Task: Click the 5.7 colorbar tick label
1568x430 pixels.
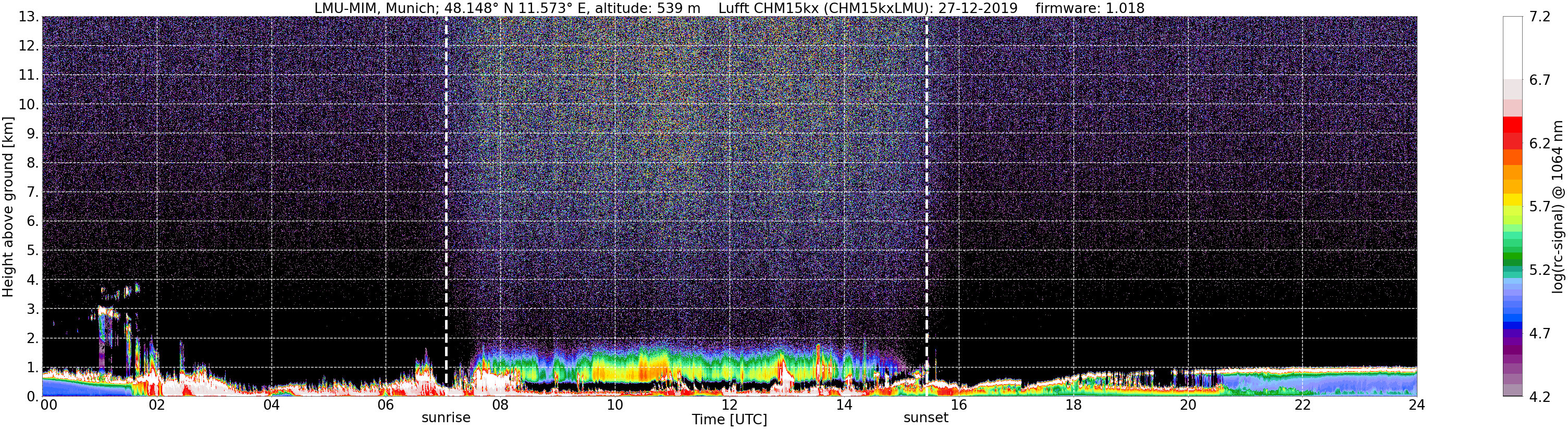Action: coord(1540,207)
